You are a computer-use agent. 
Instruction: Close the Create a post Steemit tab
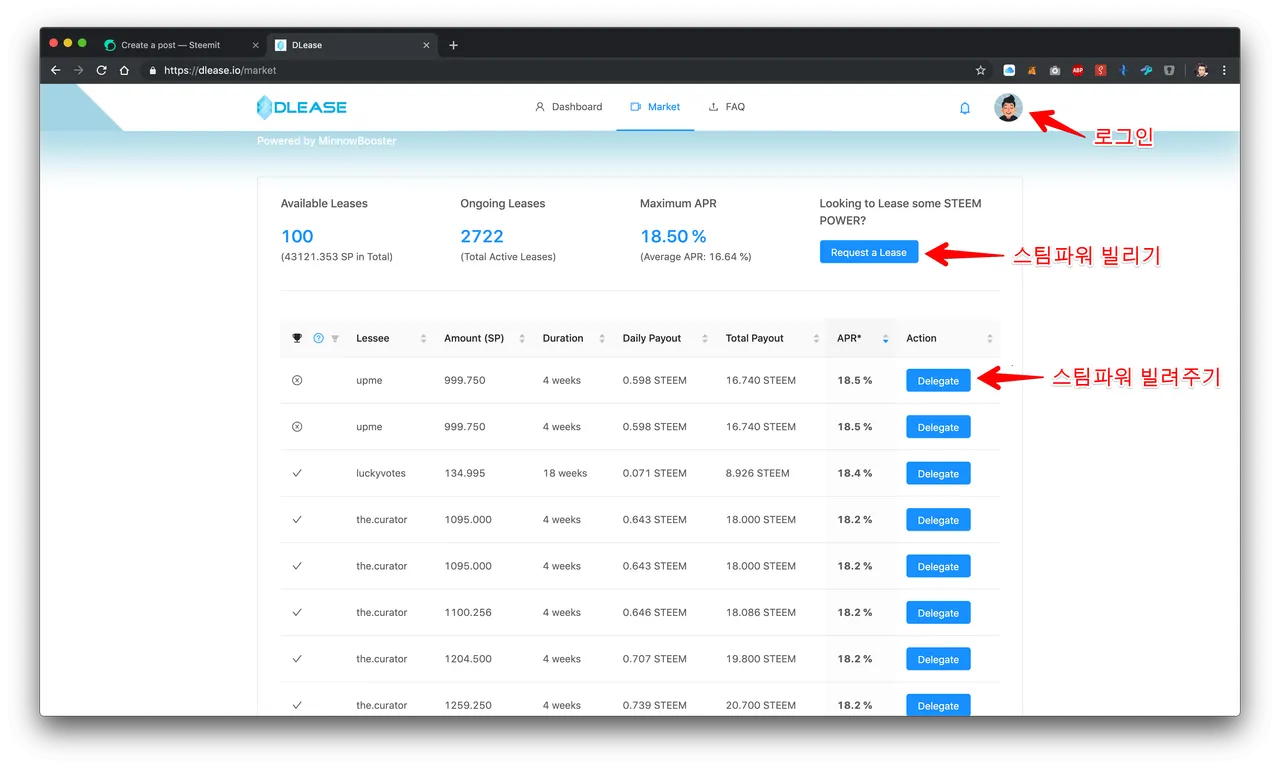point(255,45)
